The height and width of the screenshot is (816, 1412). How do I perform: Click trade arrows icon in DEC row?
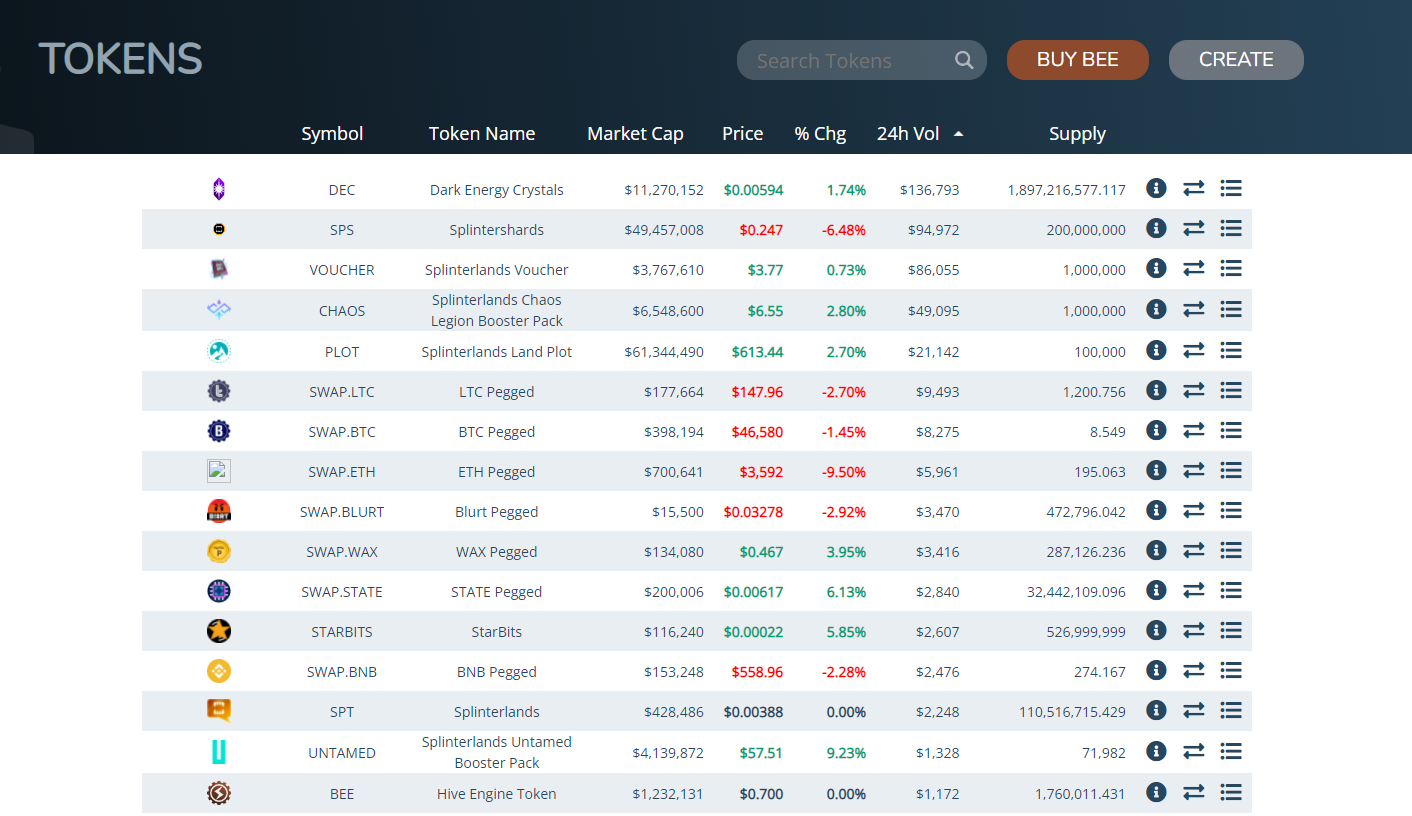(x=1193, y=188)
